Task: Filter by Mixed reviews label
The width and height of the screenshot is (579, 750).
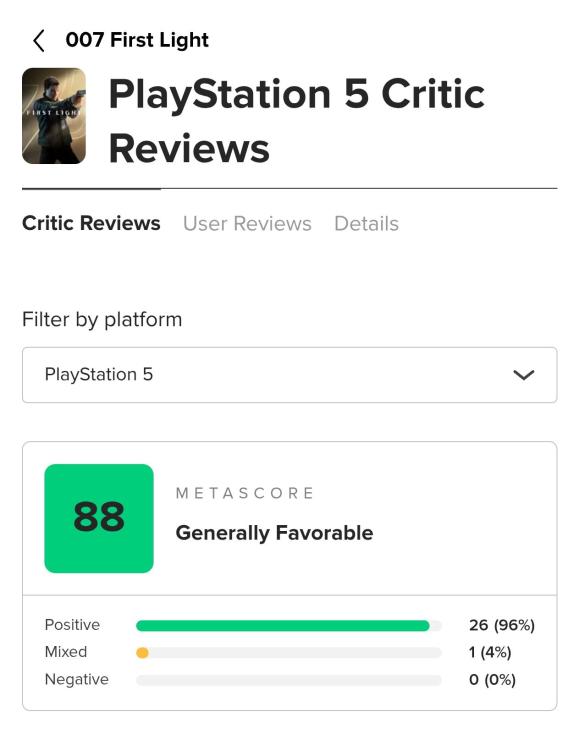Action: [x=66, y=652]
